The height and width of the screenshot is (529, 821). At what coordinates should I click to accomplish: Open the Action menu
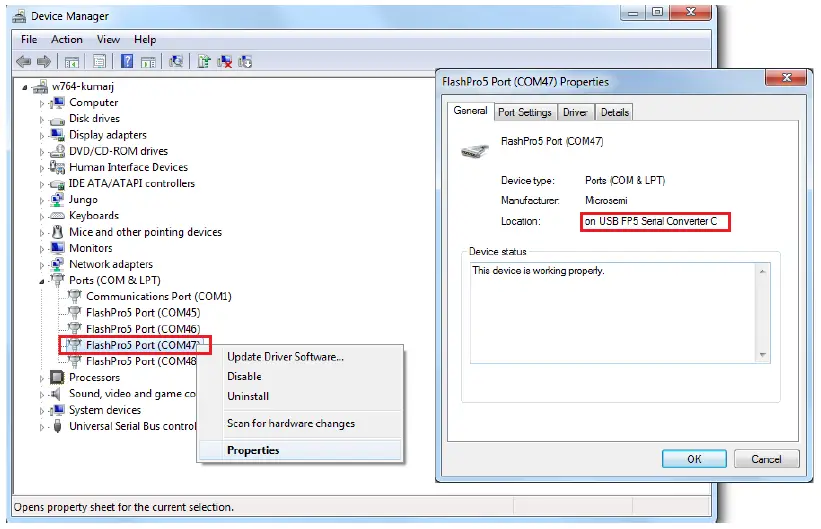(66, 39)
